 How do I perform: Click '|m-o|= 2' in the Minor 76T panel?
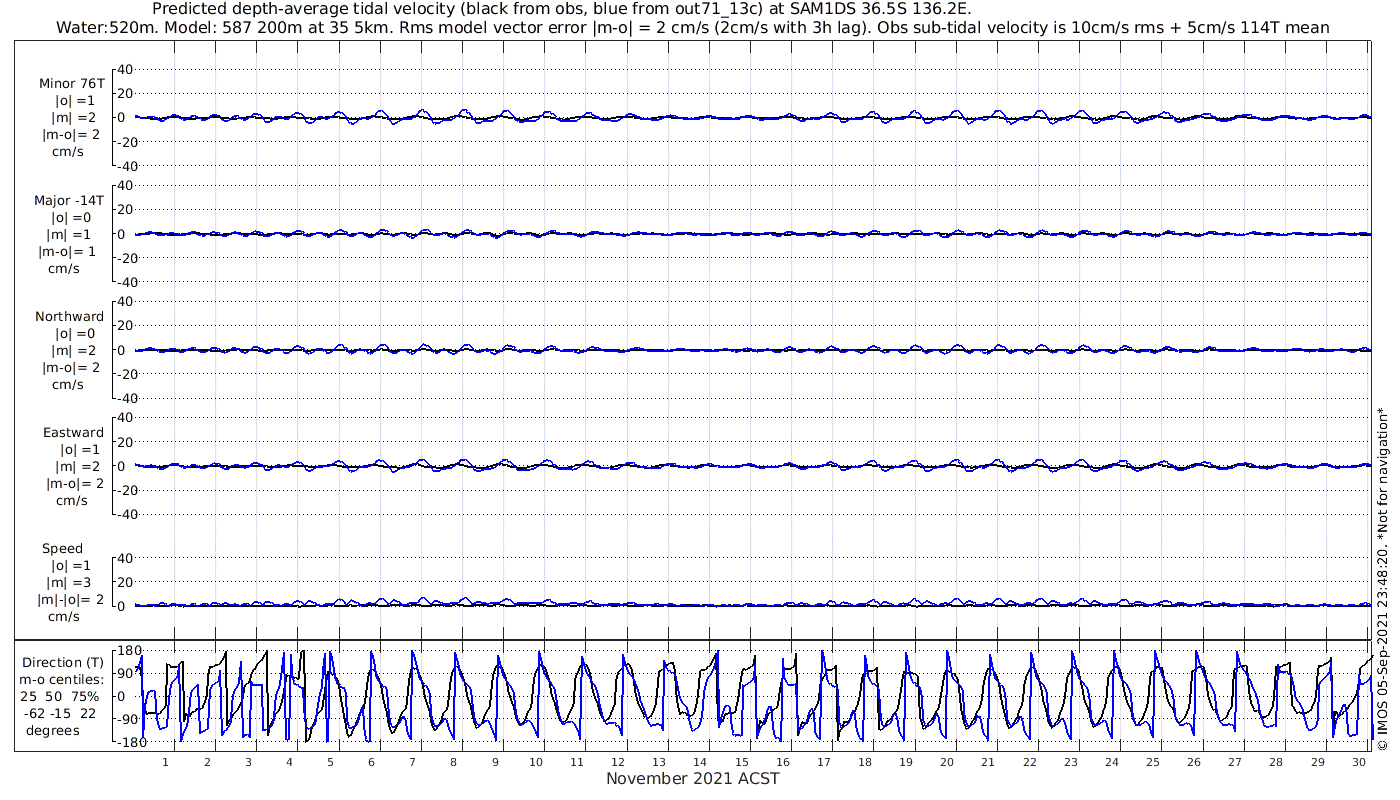click(x=70, y=135)
